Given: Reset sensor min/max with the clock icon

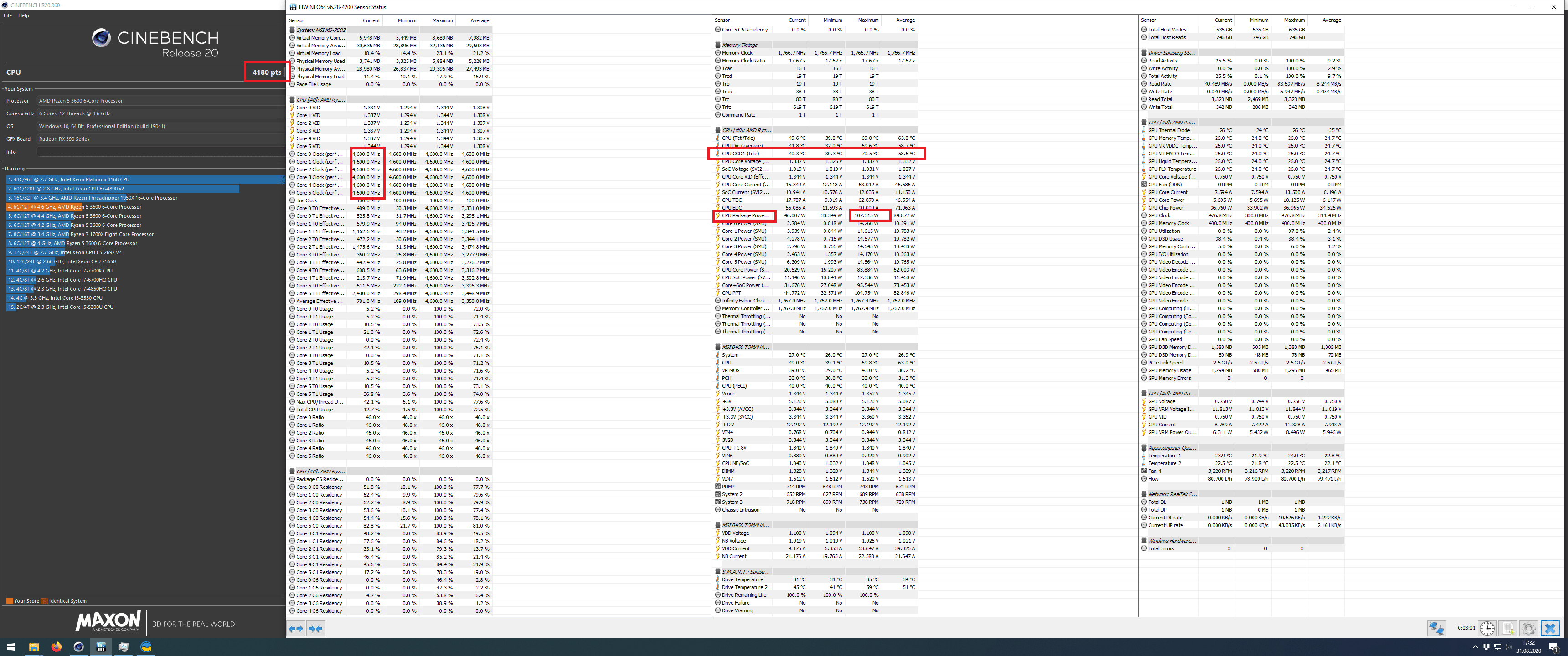Looking at the screenshot, I should 1487,628.
